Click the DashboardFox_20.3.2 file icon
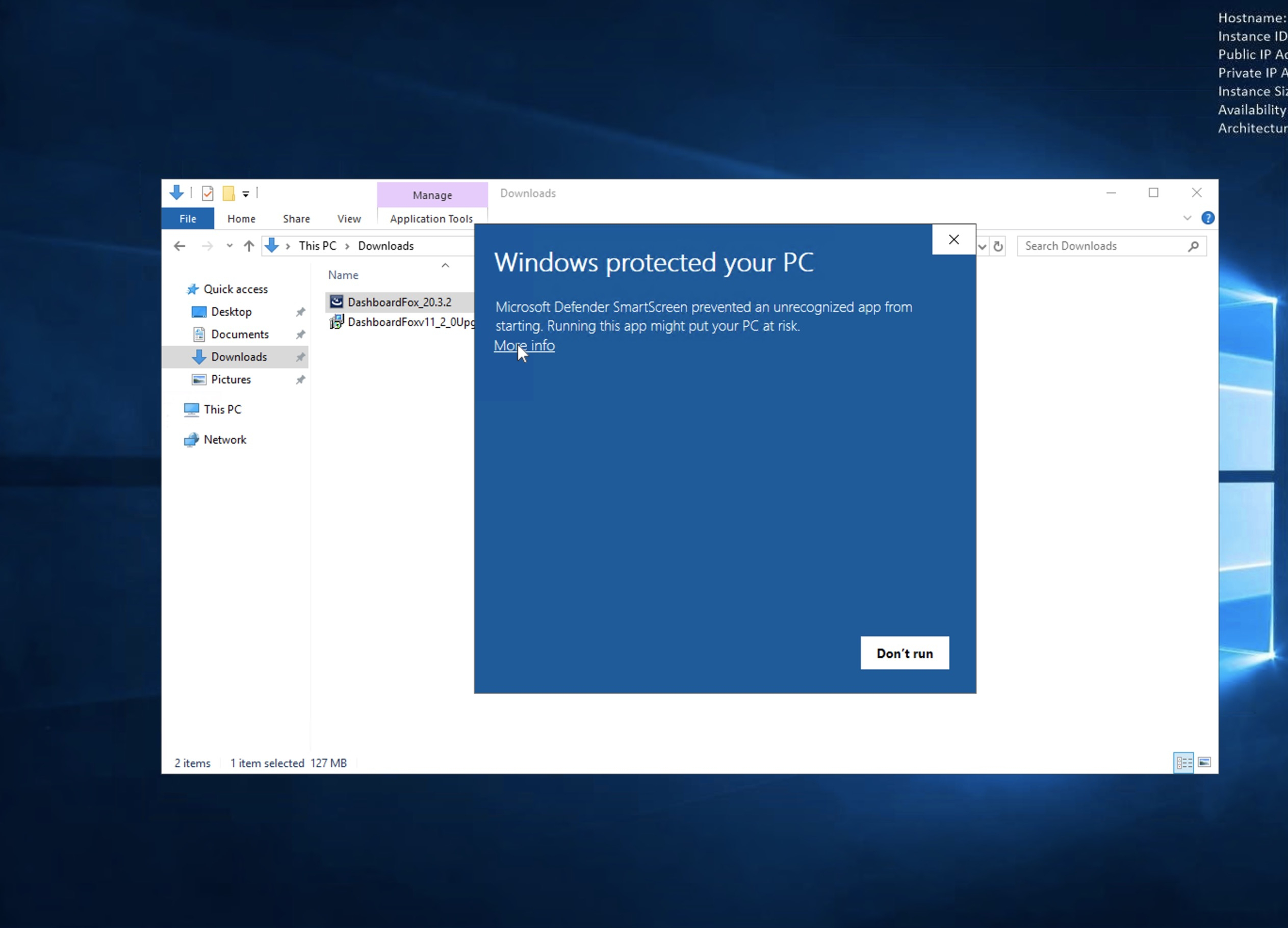This screenshot has height=928, width=1288. 336,301
